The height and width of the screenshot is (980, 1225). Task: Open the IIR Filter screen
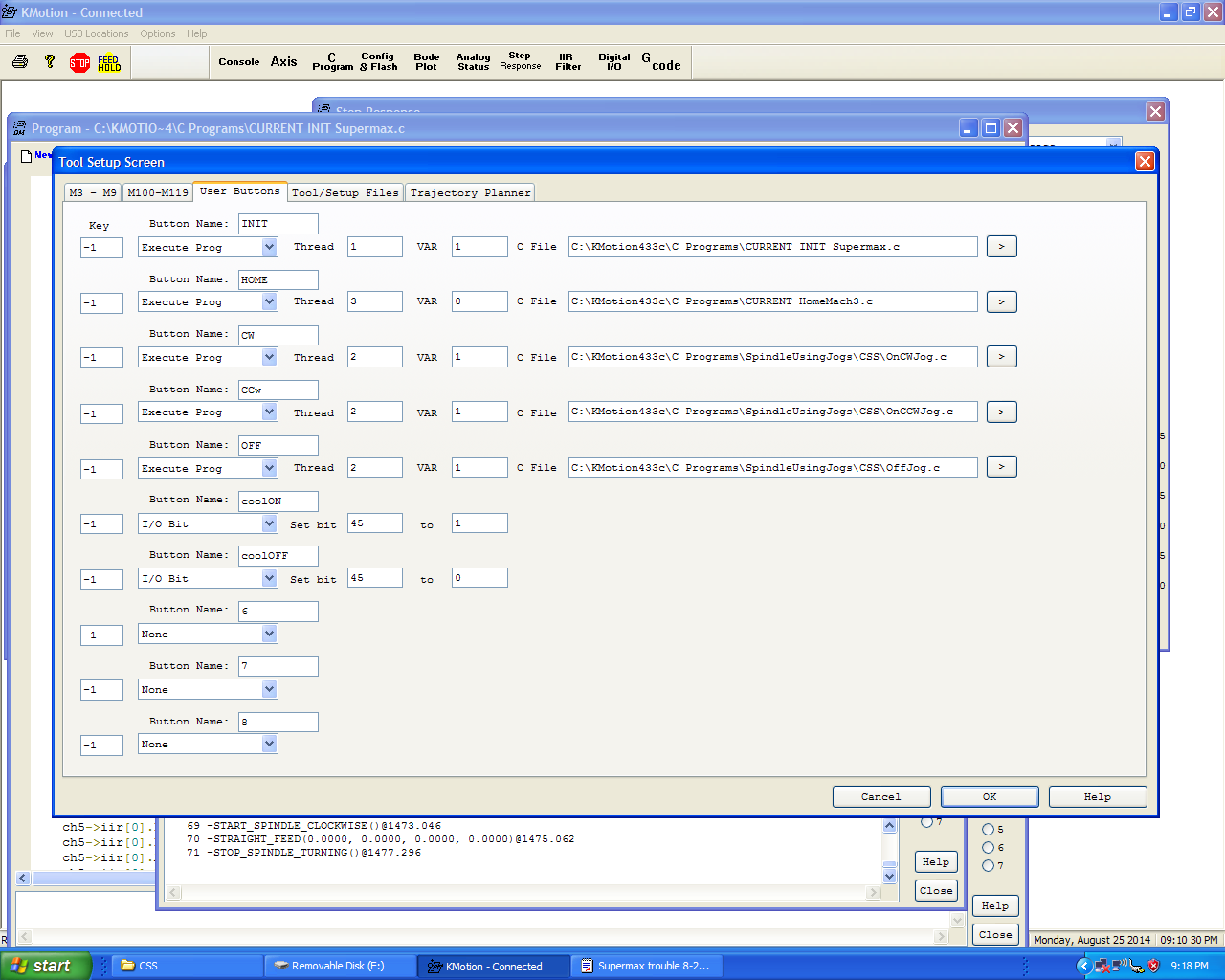pos(568,62)
